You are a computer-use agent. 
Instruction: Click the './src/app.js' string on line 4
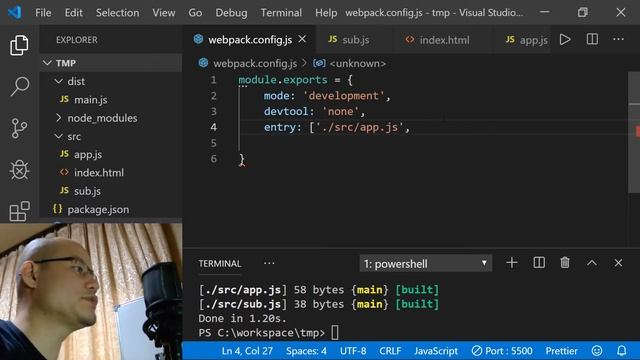pyautogui.click(x=360, y=127)
